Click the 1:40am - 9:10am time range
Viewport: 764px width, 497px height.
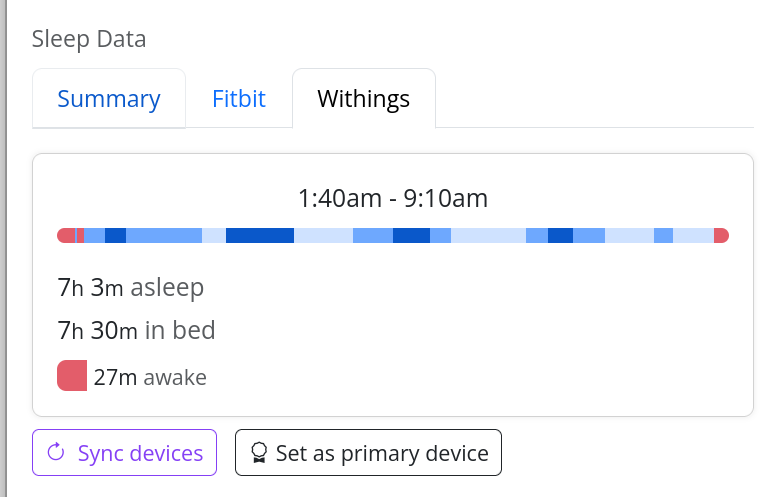393,198
